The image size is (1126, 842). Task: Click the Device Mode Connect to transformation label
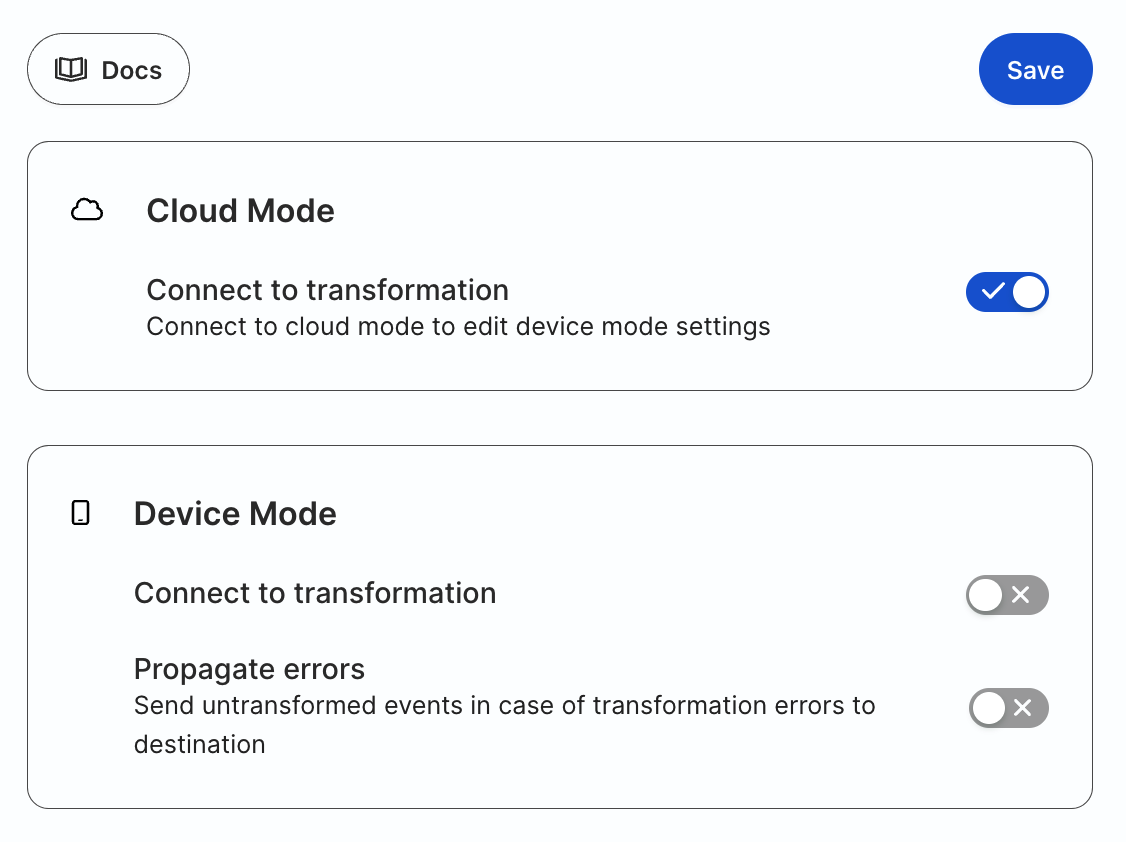(315, 593)
